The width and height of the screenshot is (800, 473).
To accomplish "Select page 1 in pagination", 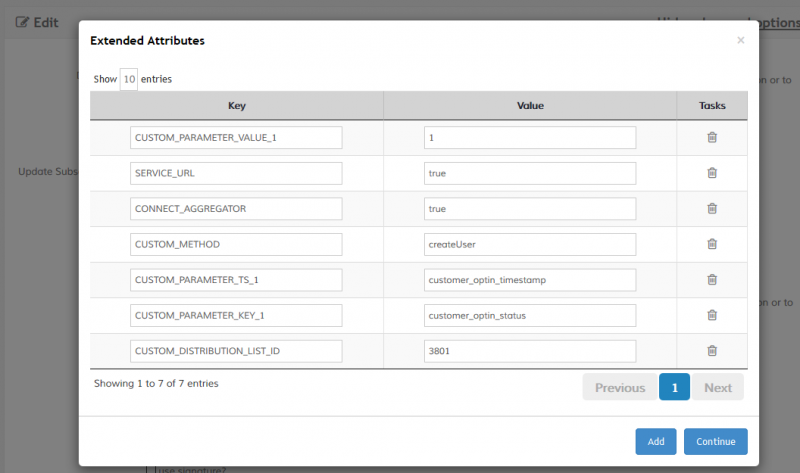I will (674, 387).
